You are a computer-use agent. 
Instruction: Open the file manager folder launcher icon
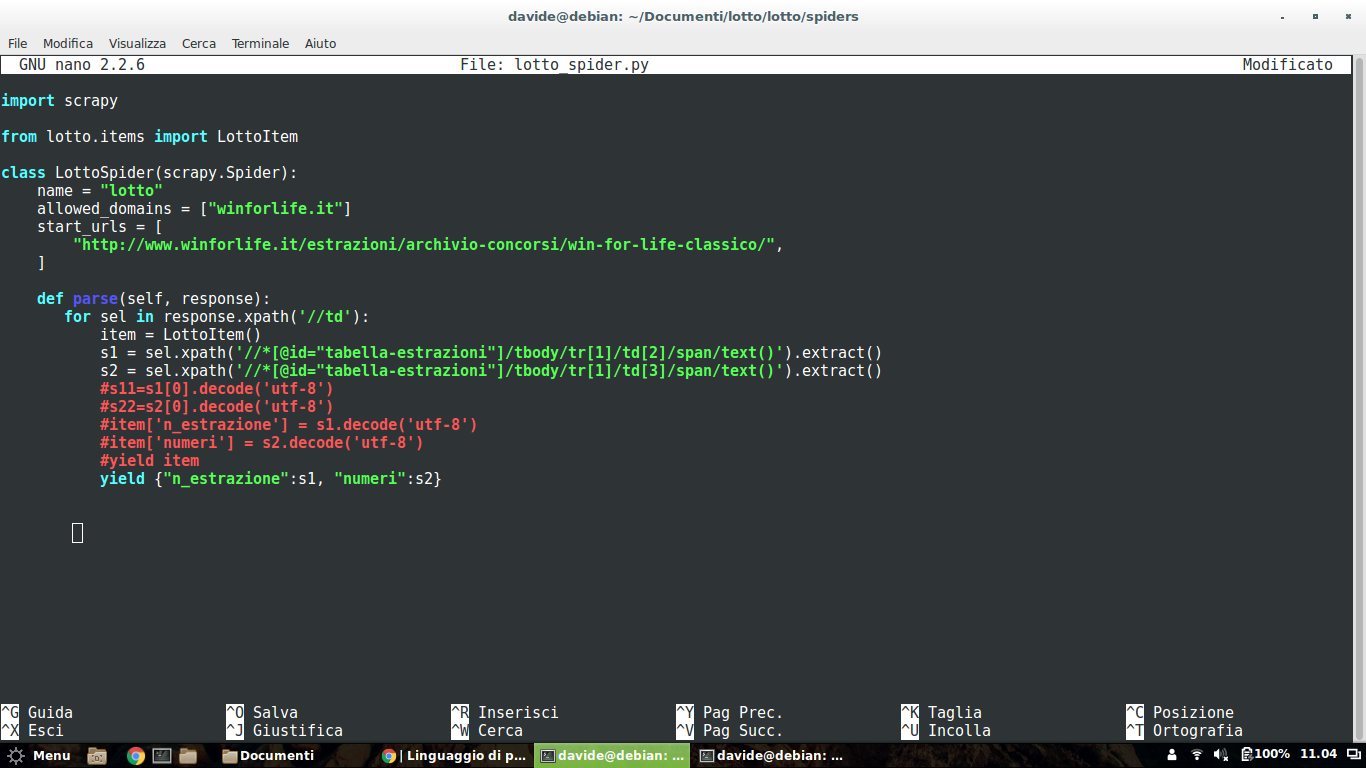(187, 755)
